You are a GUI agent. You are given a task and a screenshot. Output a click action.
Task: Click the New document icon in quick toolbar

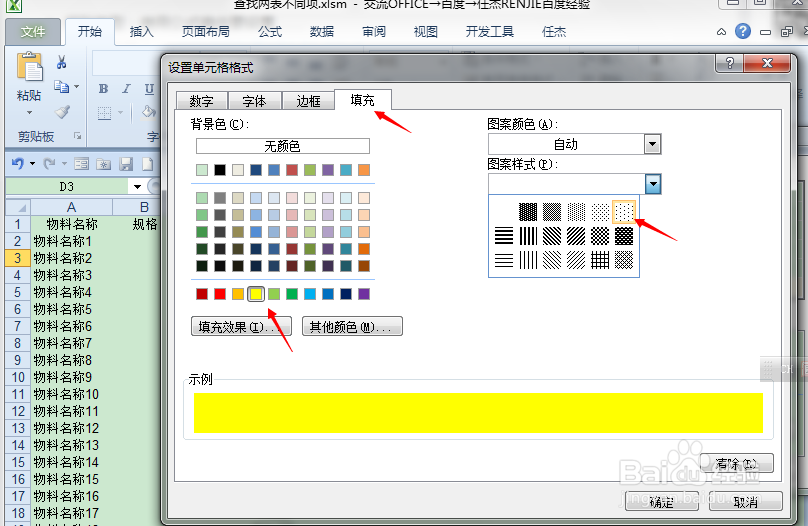[x=148, y=164]
